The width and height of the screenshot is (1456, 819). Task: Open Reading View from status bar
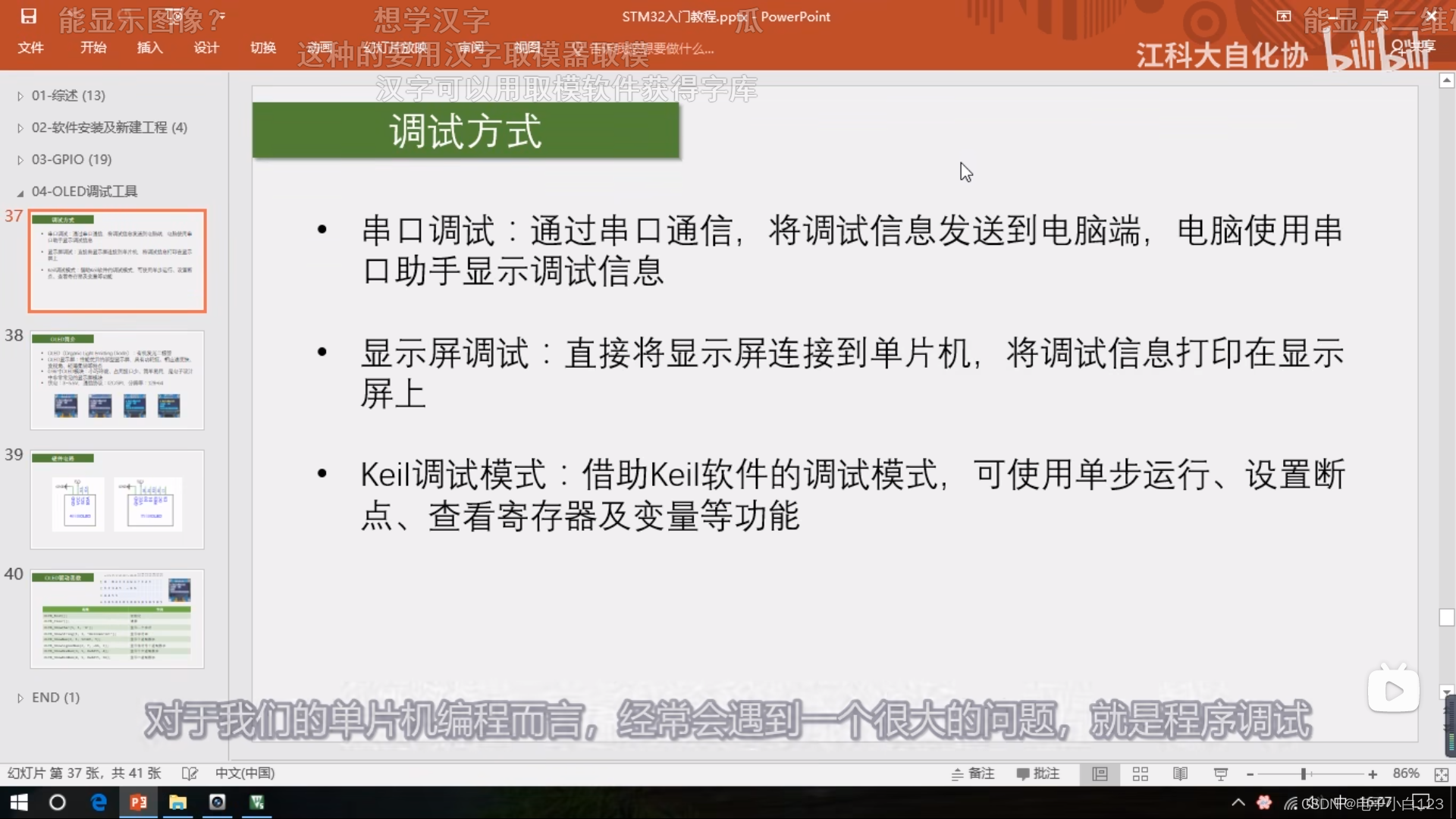tap(1180, 773)
